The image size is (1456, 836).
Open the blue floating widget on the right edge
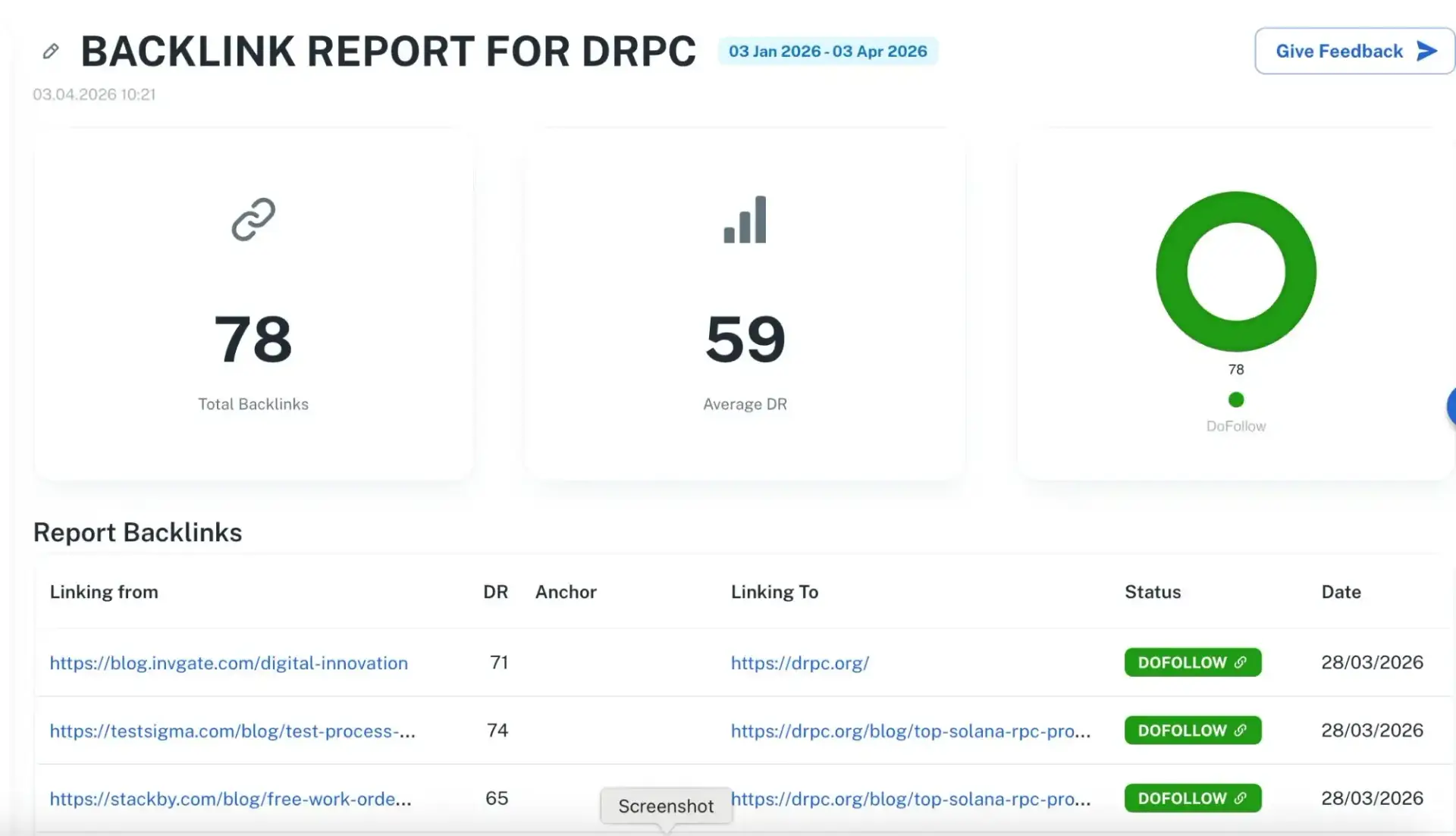(x=1450, y=407)
